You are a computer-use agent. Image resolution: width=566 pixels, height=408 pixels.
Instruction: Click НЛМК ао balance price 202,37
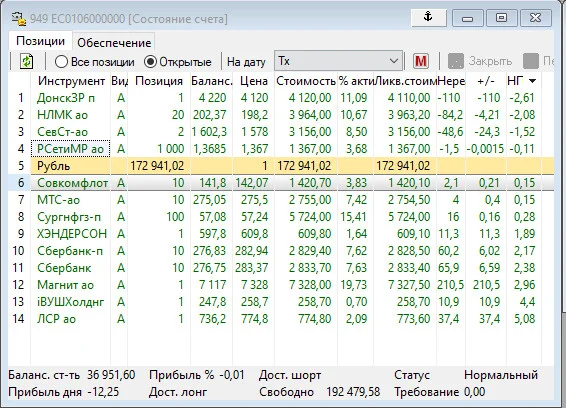point(210,115)
